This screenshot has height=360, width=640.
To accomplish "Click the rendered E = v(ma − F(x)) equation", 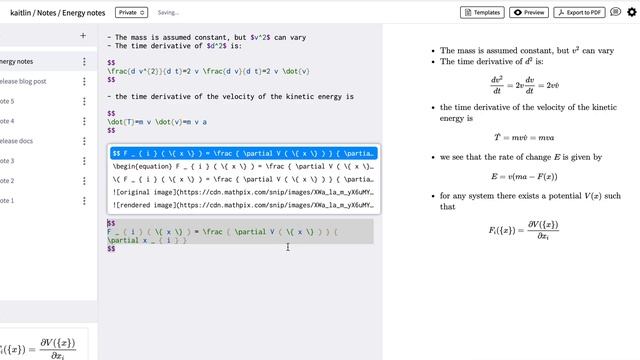I will pos(524,177).
